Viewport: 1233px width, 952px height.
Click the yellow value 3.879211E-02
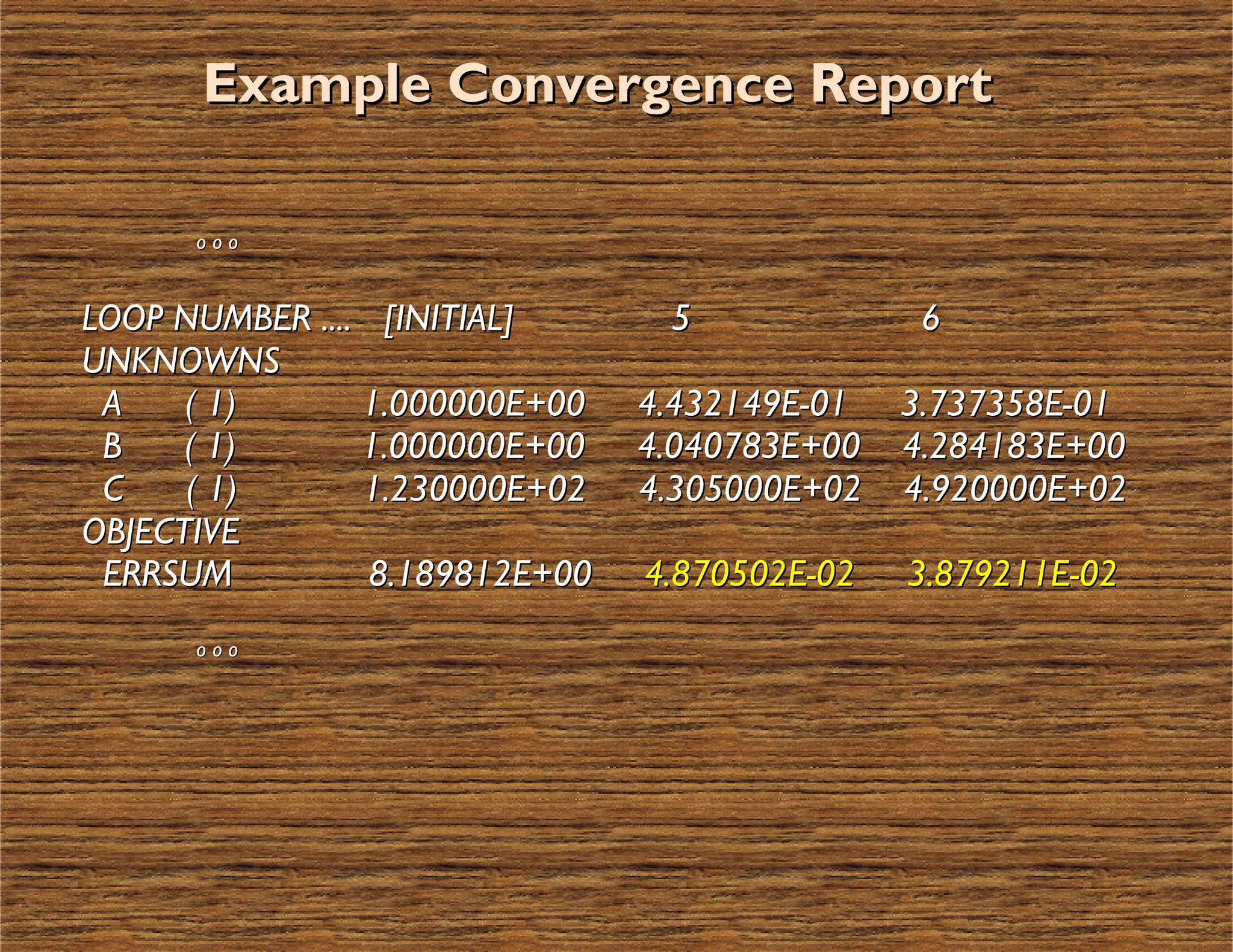click(x=1011, y=573)
